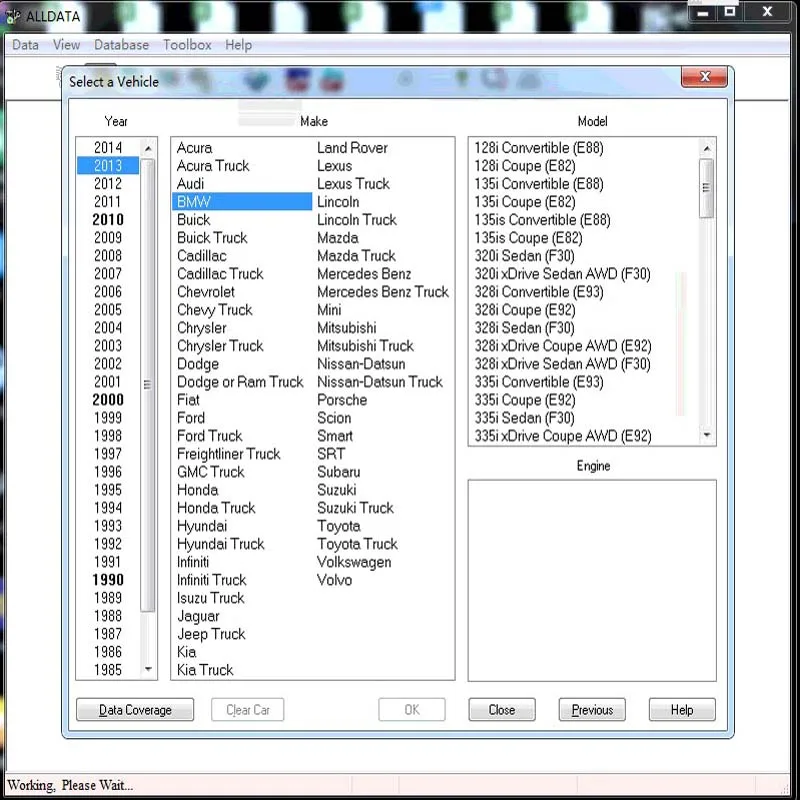
Task: Select Ford Truck make
Action: [209, 436]
